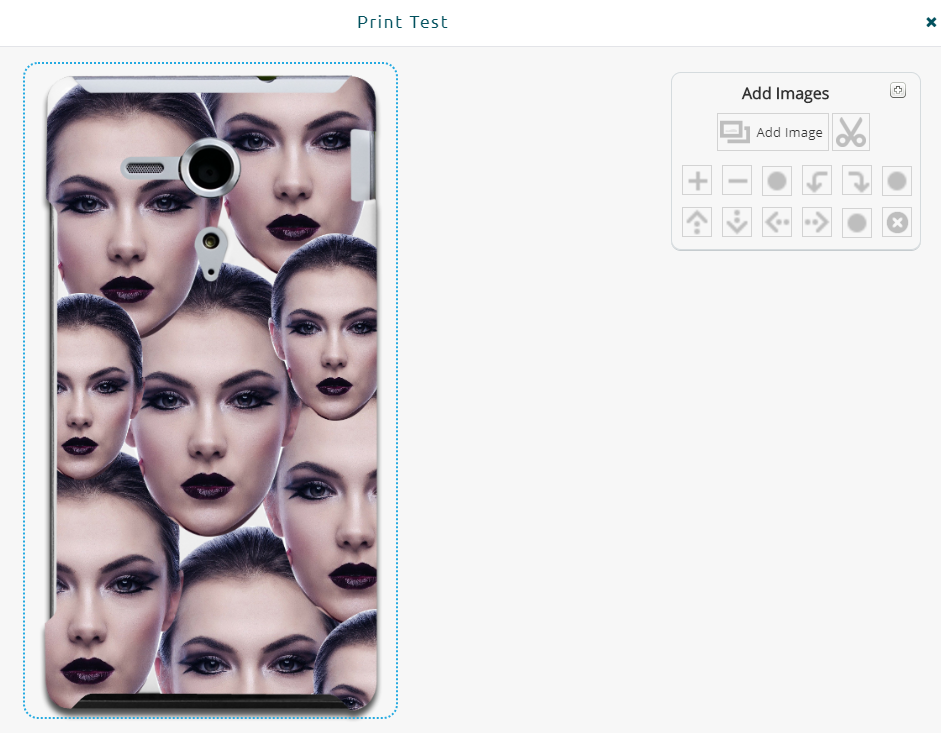Viewport: 941px width, 733px height.
Task: Click the Add Image button
Action: click(772, 132)
